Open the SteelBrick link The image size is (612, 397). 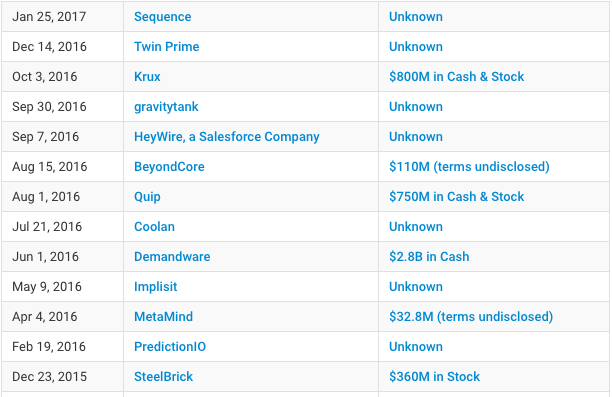[x=163, y=377]
